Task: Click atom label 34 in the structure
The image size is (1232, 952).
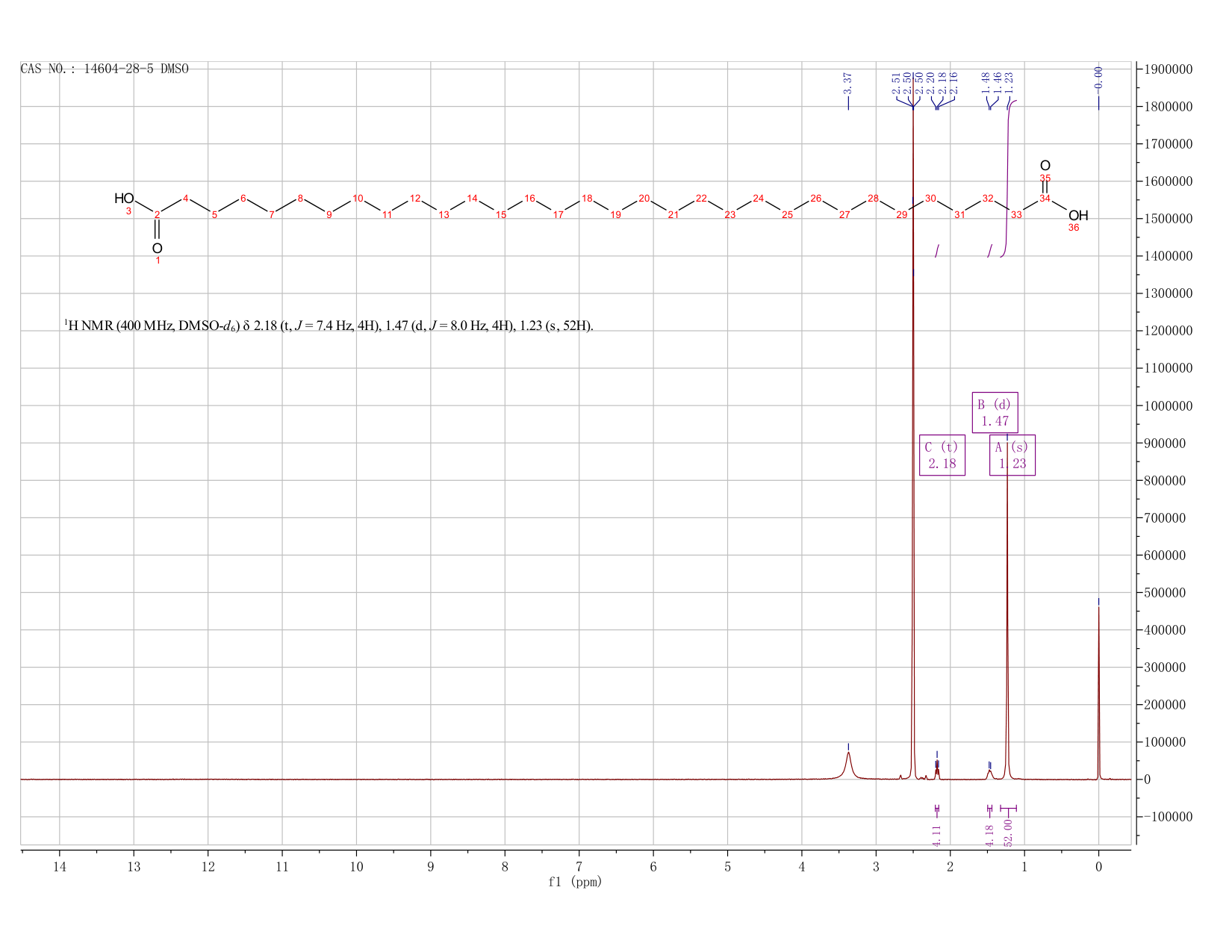Action: click(x=1045, y=199)
